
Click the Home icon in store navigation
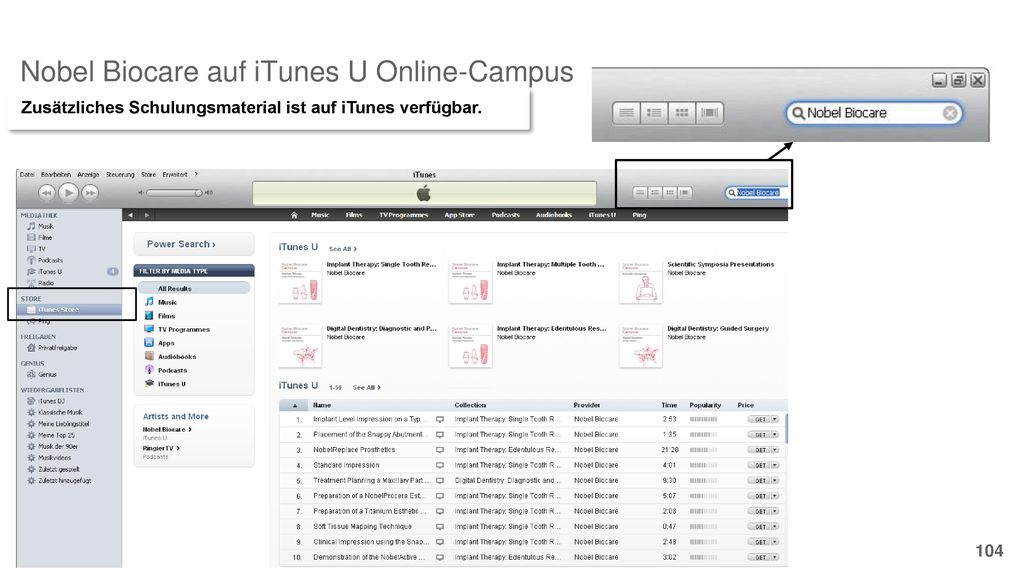click(294, 215)
